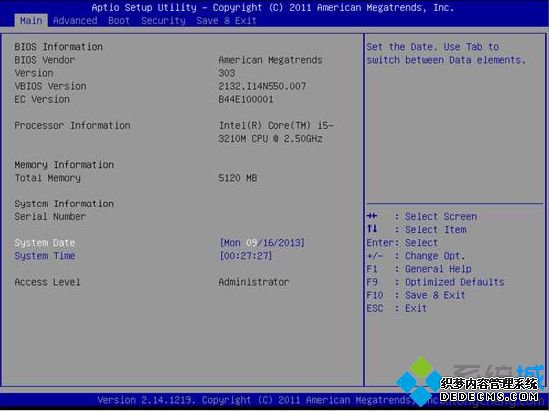
Task: Select the Security tab
Action: tap(163, 21)
